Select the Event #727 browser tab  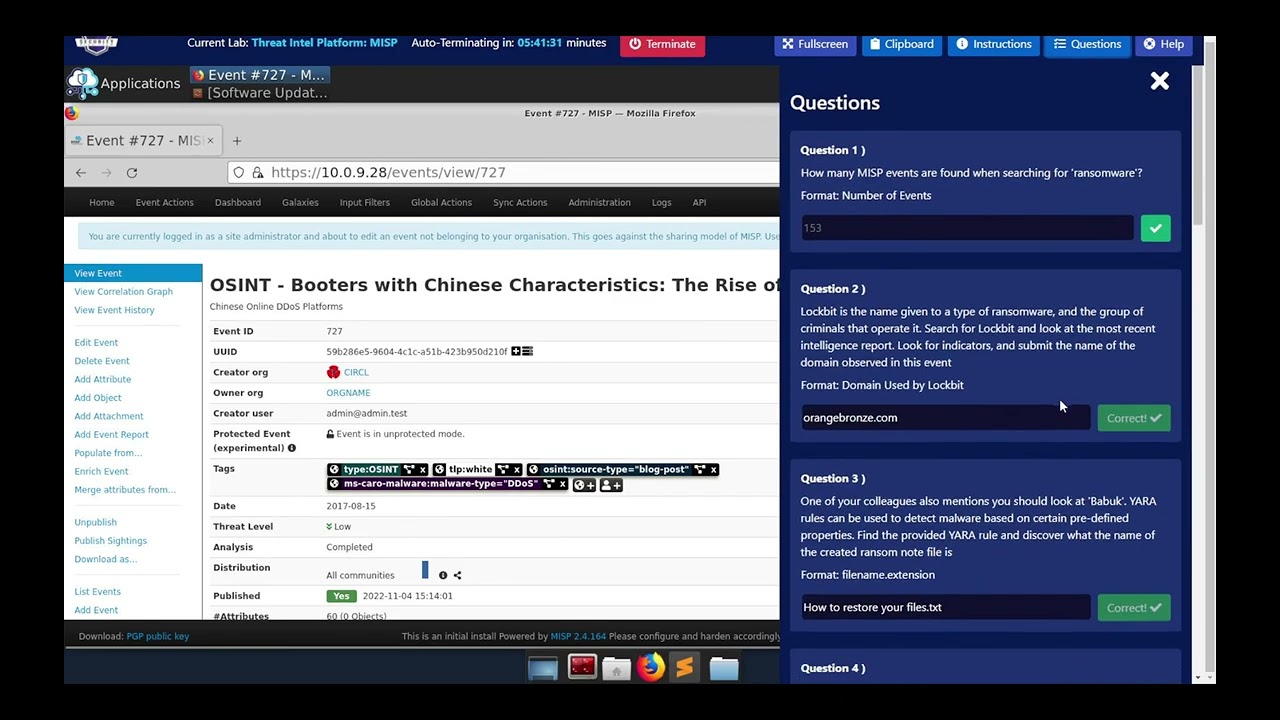pos(143,141)
